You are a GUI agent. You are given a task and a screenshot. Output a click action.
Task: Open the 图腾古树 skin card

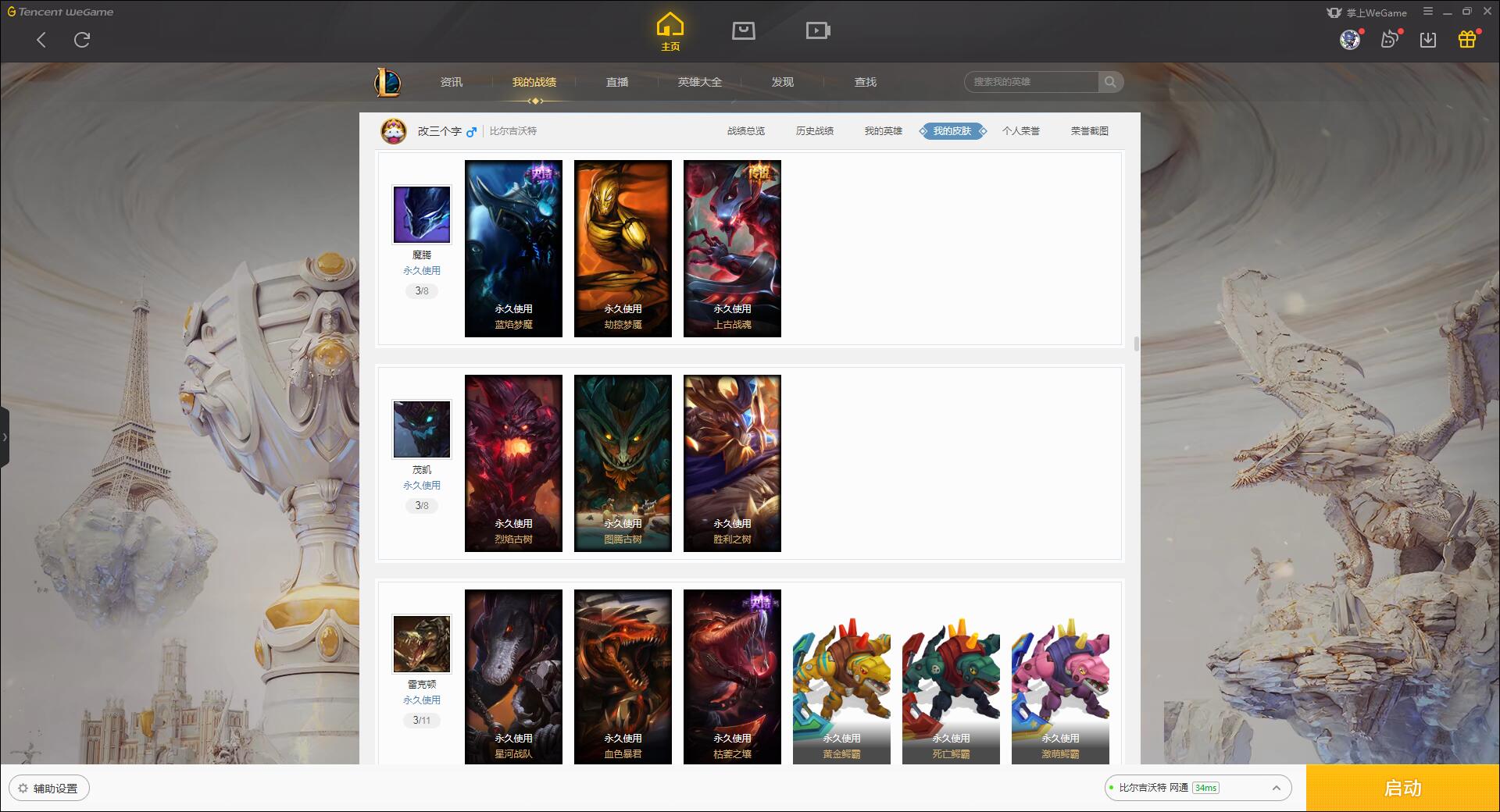coord(623,464)
